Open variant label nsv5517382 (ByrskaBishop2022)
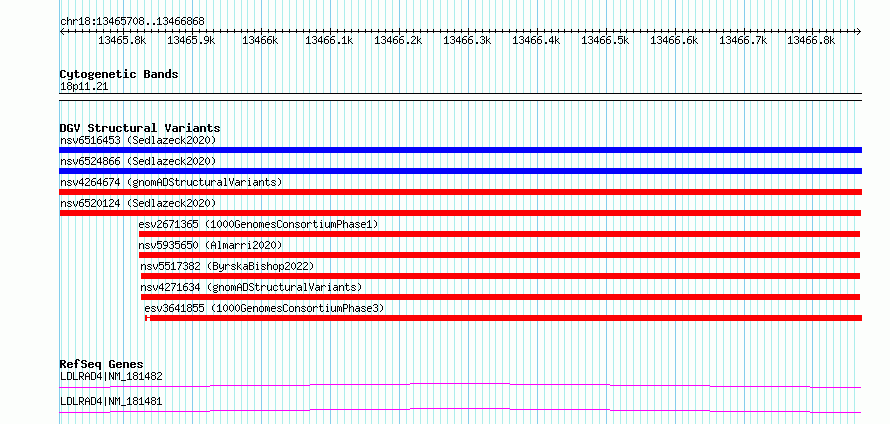The width and height of the screenshot is (890, 424). [227, 266]
